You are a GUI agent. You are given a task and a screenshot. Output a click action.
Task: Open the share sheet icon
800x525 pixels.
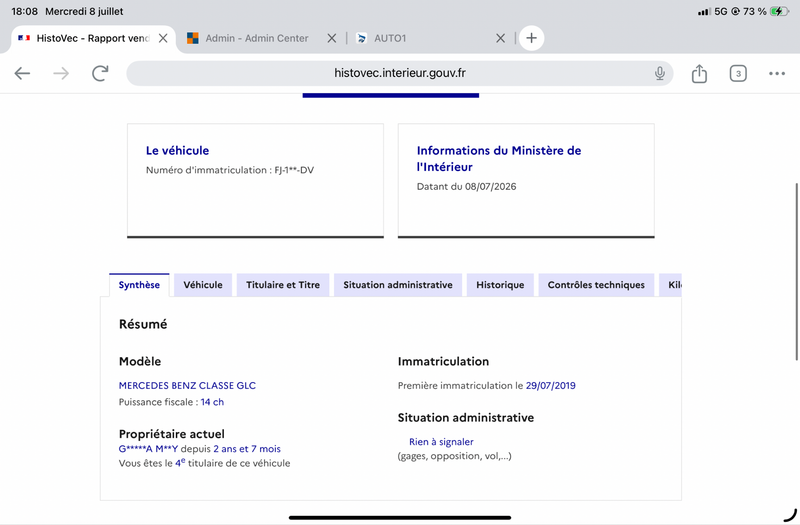[x=699, y=73]
